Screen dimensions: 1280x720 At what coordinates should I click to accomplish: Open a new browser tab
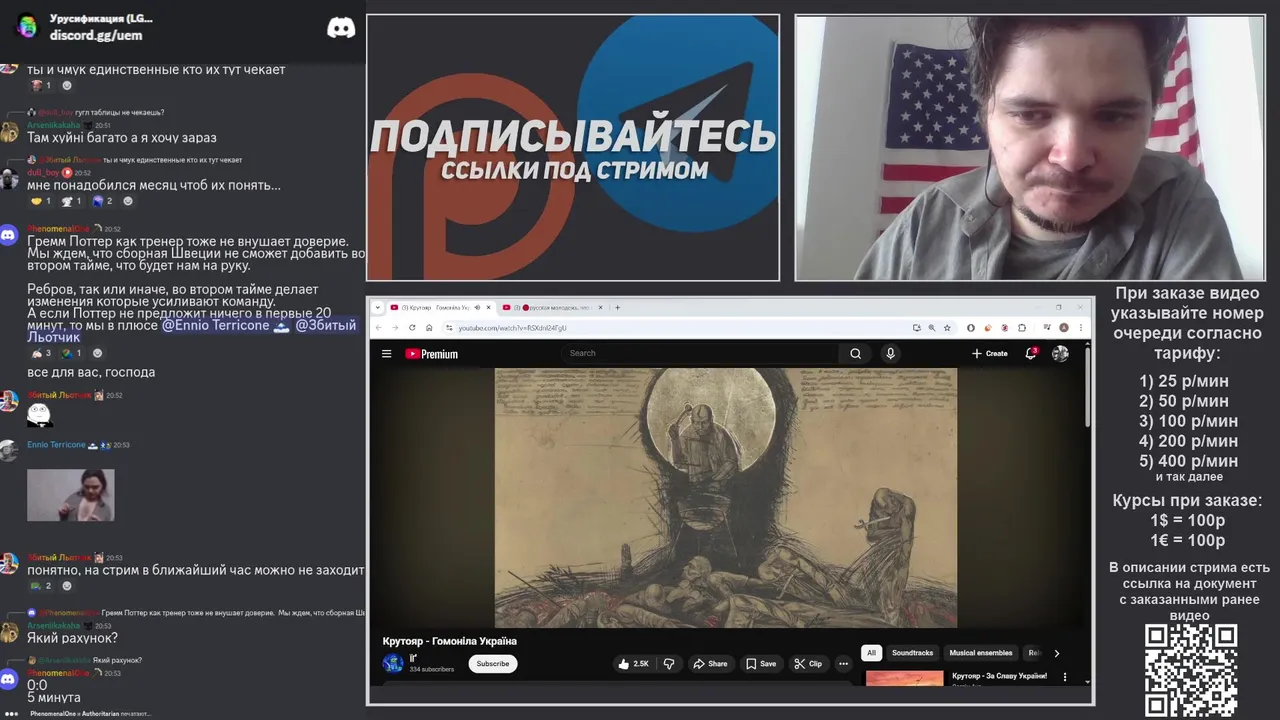click(617, 307)
